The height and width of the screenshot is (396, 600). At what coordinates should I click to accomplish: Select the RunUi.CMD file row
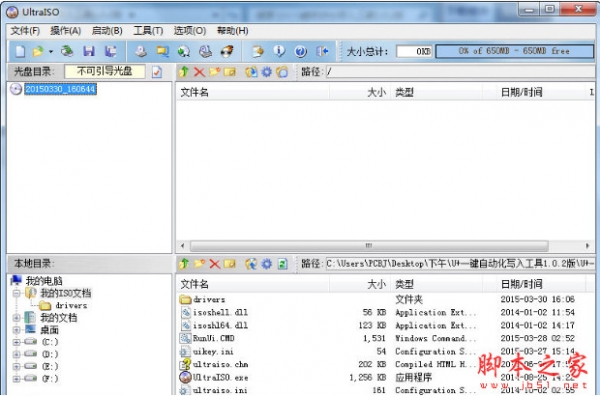[x=384, y=339]
